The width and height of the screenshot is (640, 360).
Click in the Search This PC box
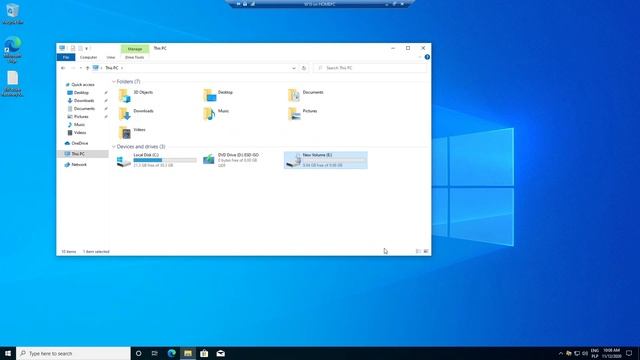pyautogui.click(x=371, y=68)
